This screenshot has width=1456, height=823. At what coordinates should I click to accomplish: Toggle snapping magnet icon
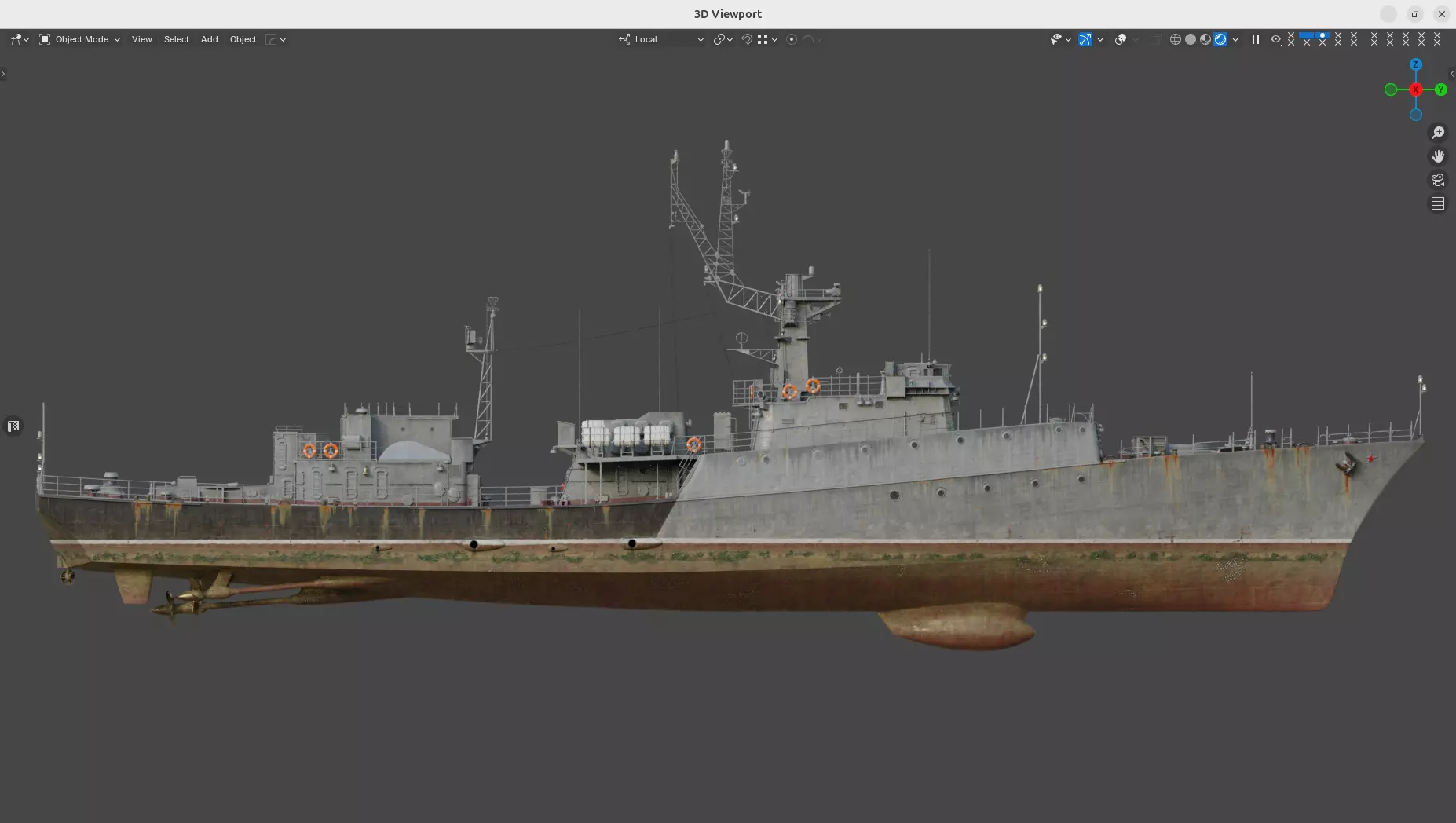(747, 39)
